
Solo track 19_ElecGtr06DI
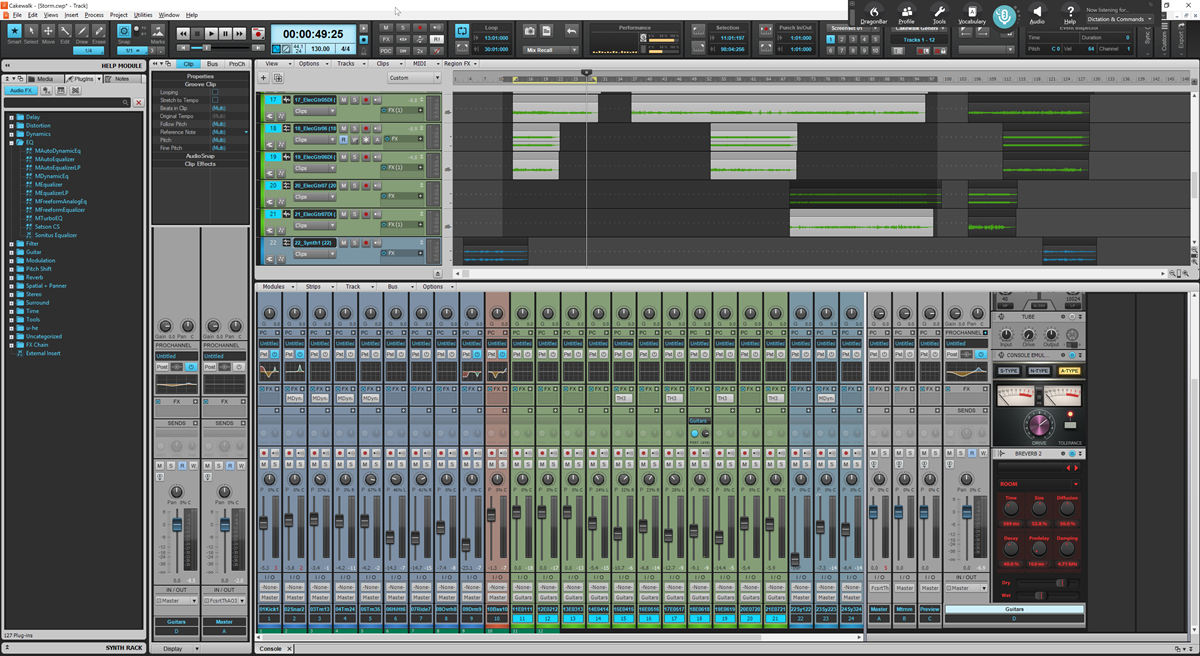[354, 157]
